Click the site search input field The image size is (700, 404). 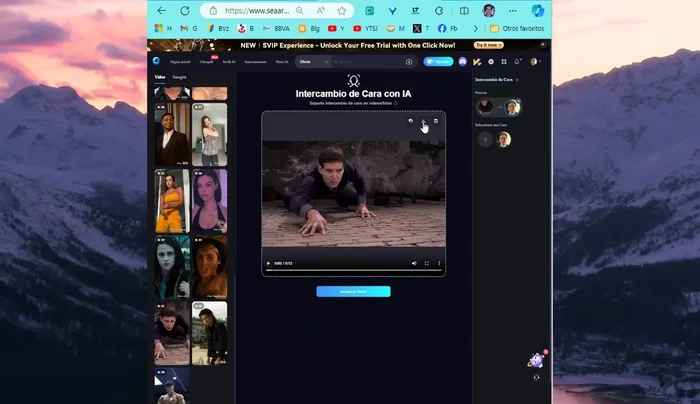368,62
